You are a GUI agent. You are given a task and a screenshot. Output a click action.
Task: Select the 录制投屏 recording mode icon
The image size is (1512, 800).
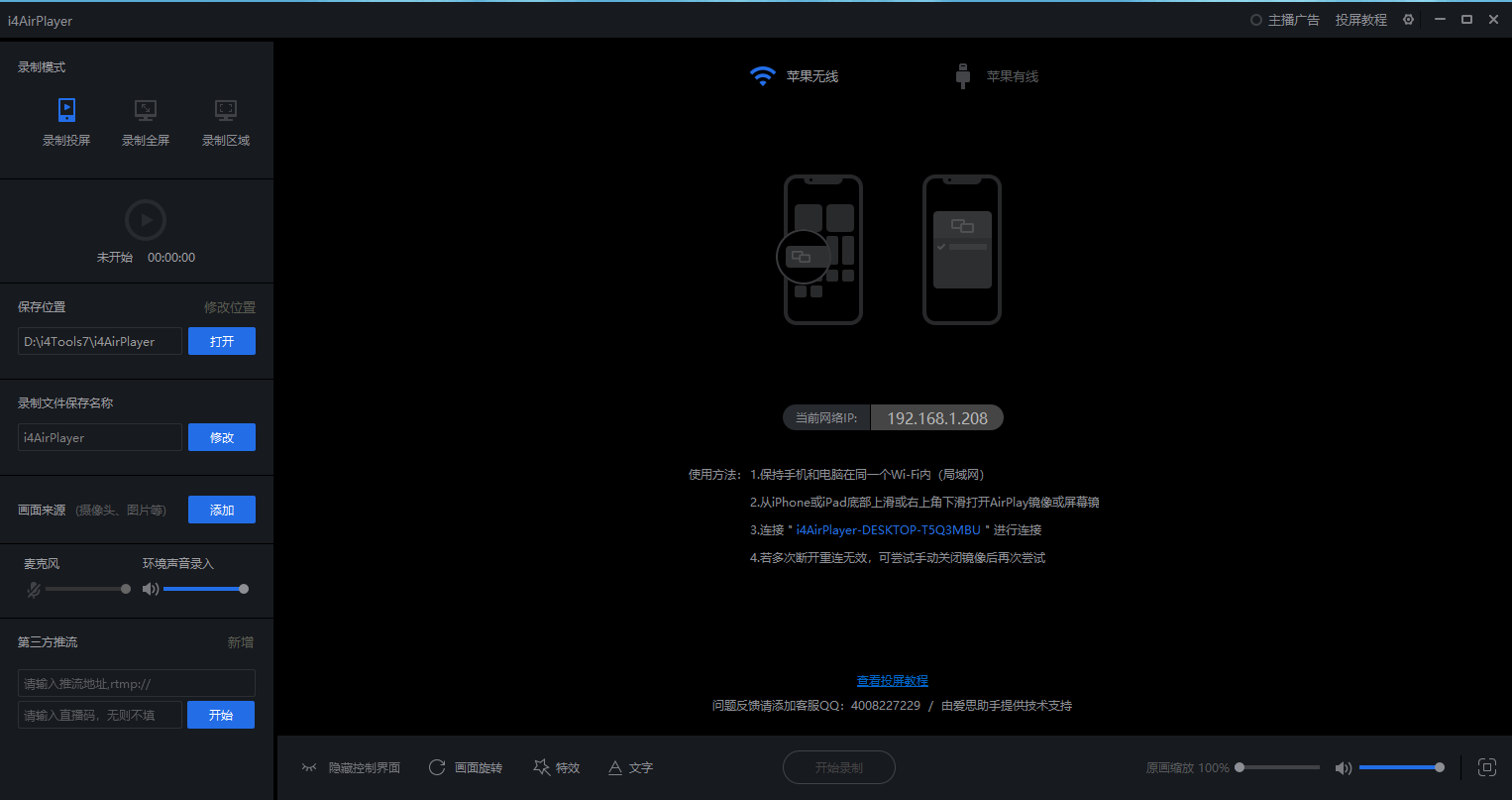click(x=66, y=109)
